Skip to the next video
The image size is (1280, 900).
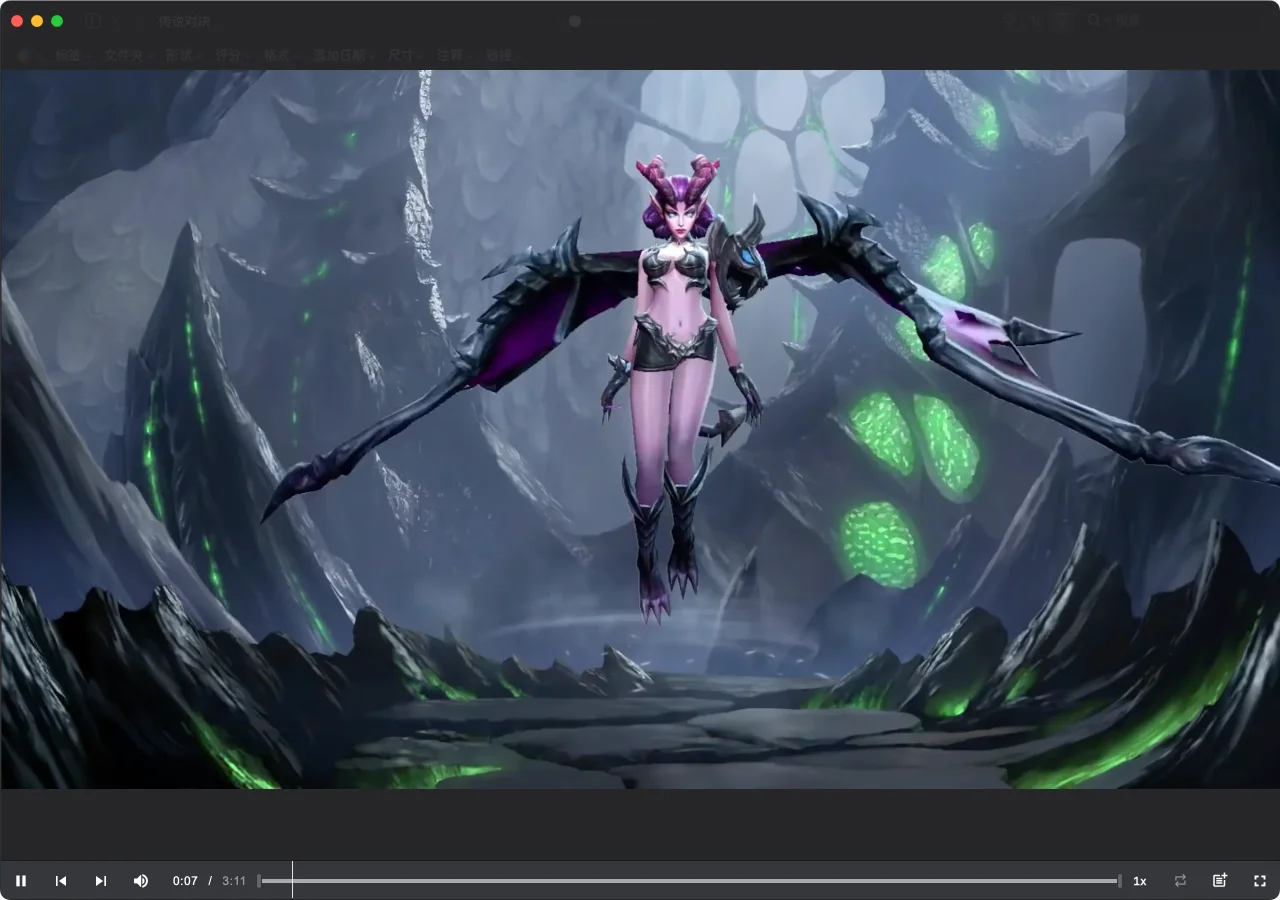pos(101,881)
